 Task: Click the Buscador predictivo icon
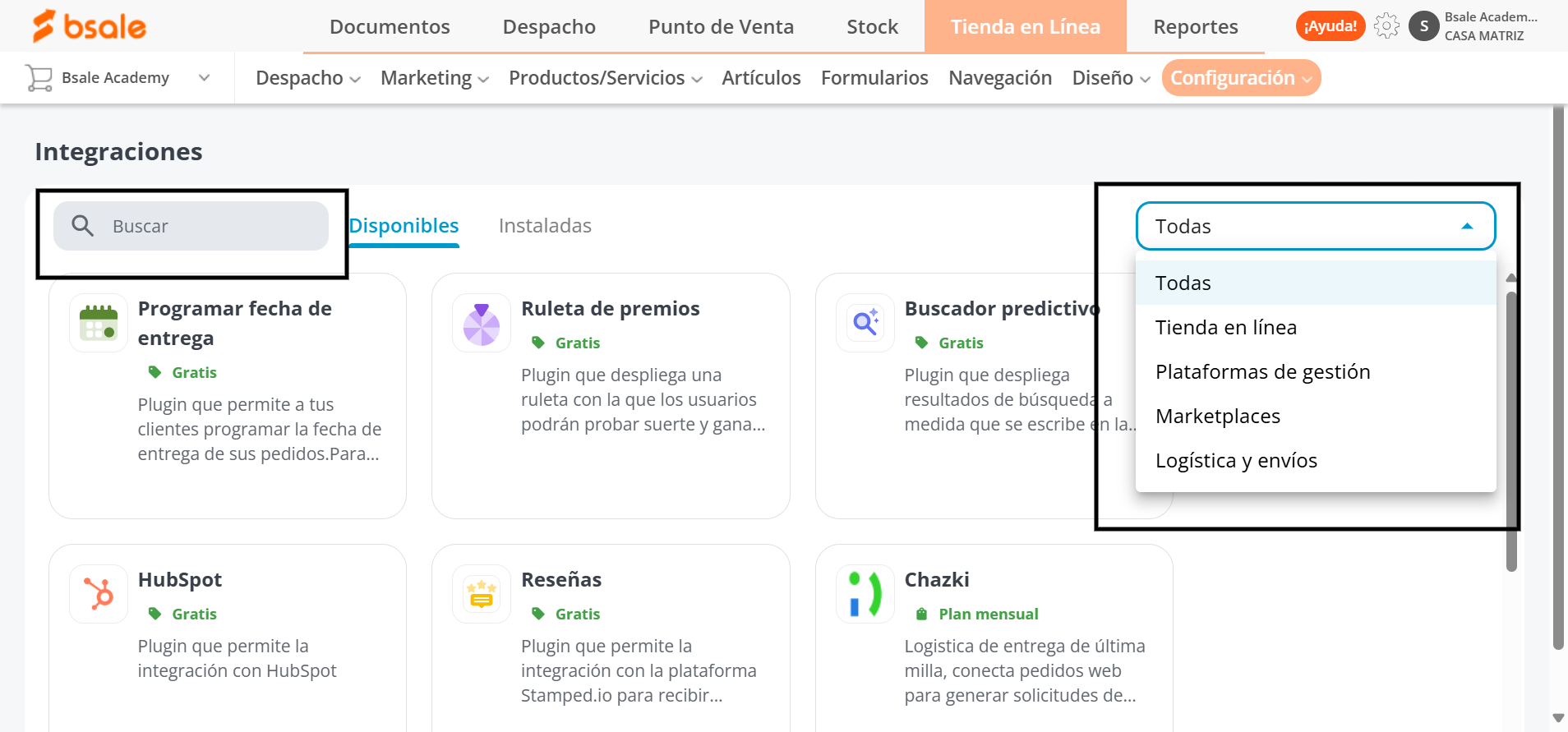(x=865, y=323)
